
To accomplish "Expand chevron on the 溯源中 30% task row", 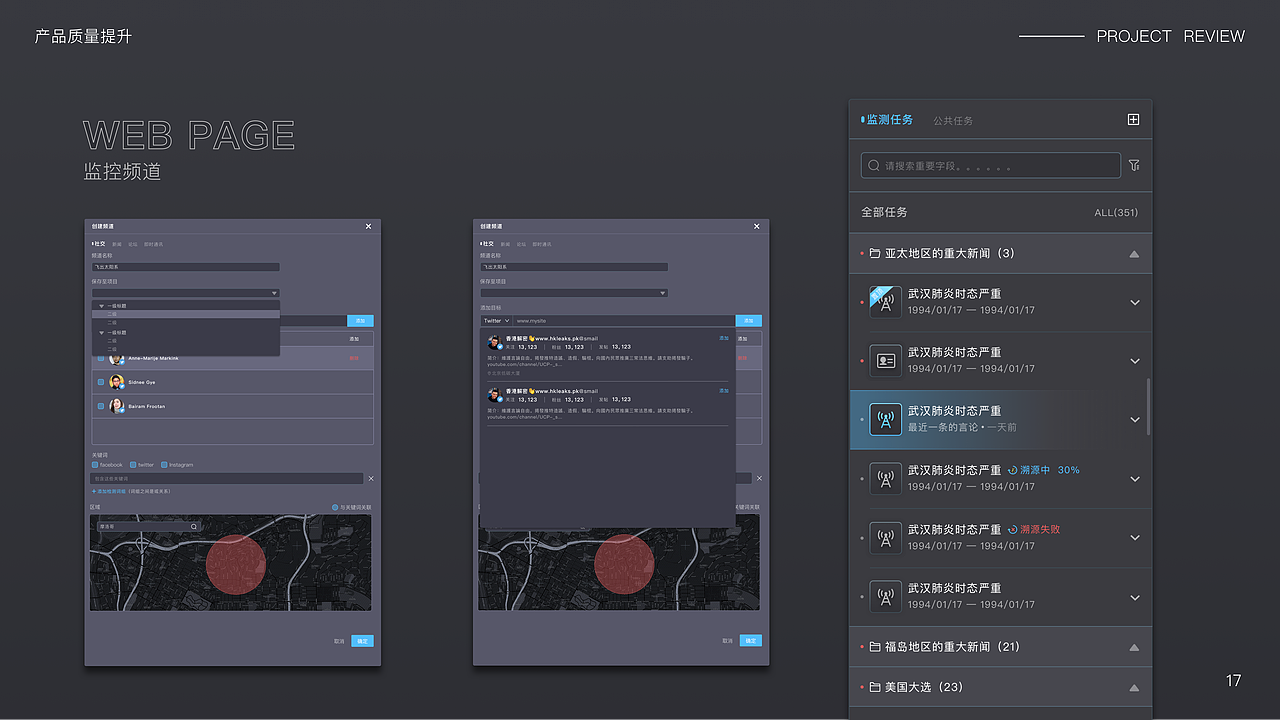I will (1135, 479).
